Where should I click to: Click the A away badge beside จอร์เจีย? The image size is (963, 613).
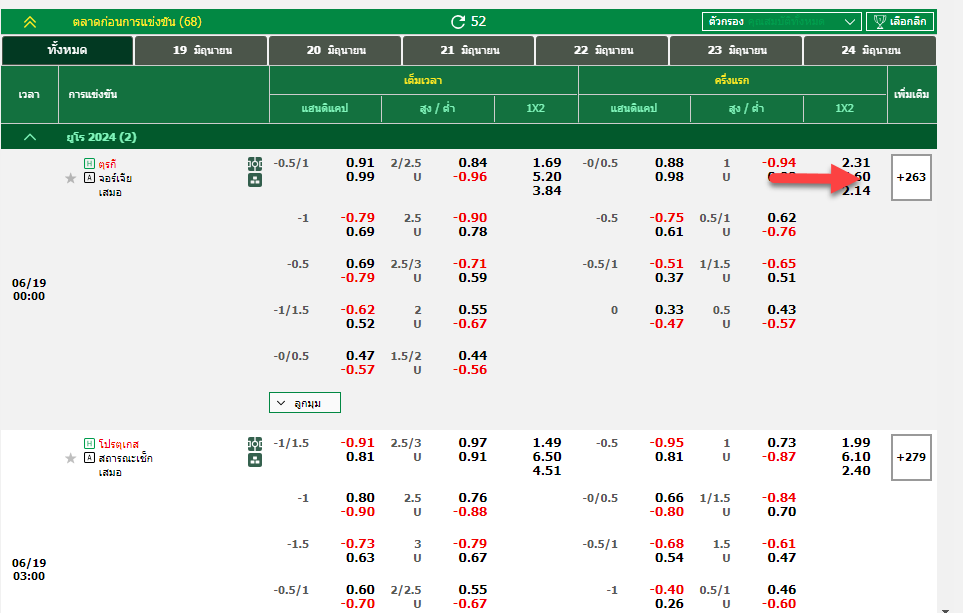click(89, 178)
